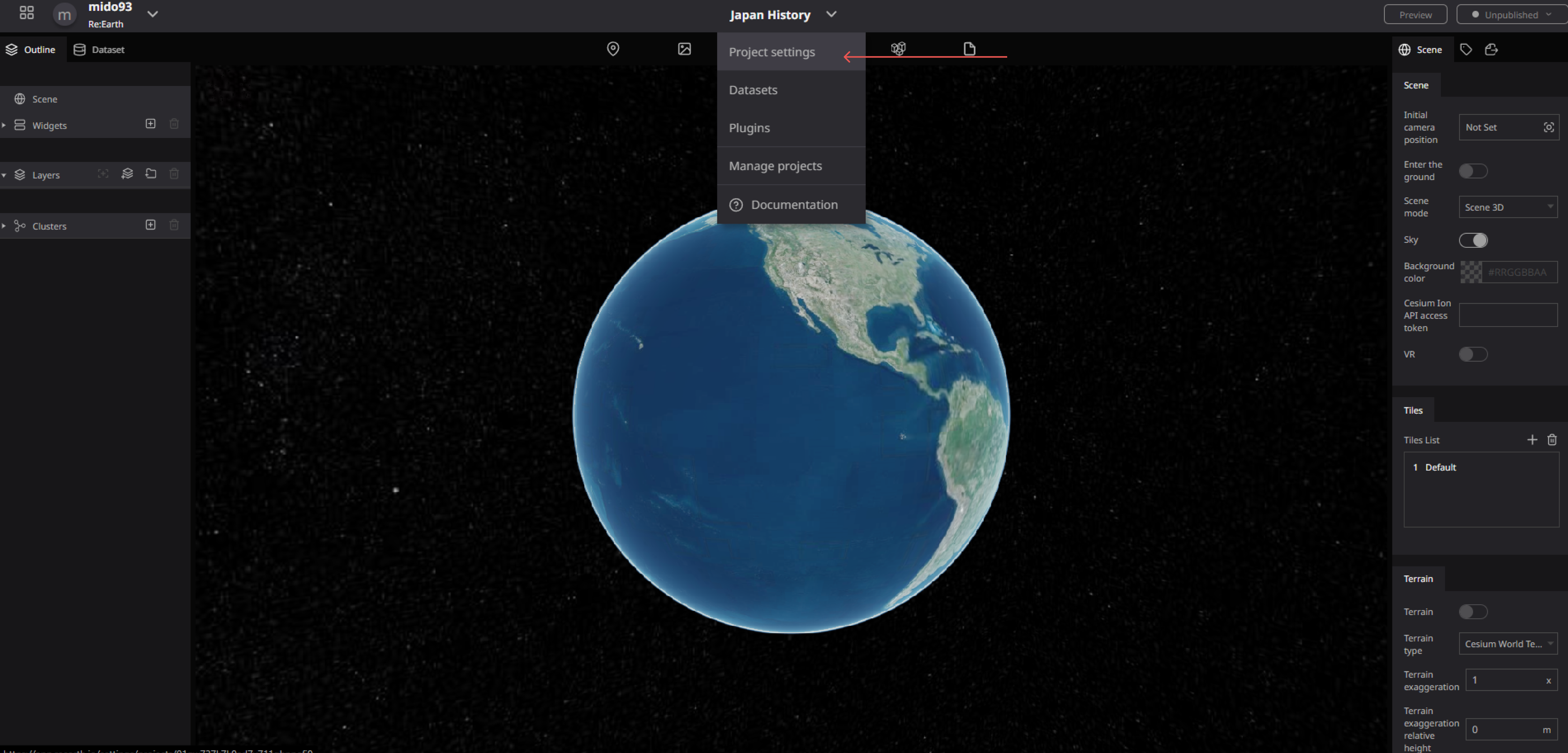Click the Terrain section header
Screen dimensions: 1568x753
pyautogui.click(x=1418, y=578)
